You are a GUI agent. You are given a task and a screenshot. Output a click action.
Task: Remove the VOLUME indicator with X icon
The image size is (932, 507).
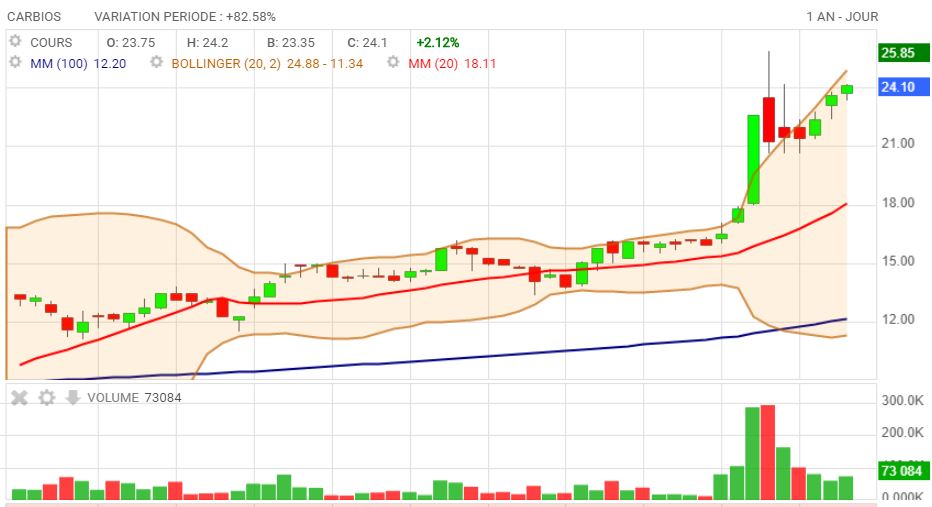[19, 398]
